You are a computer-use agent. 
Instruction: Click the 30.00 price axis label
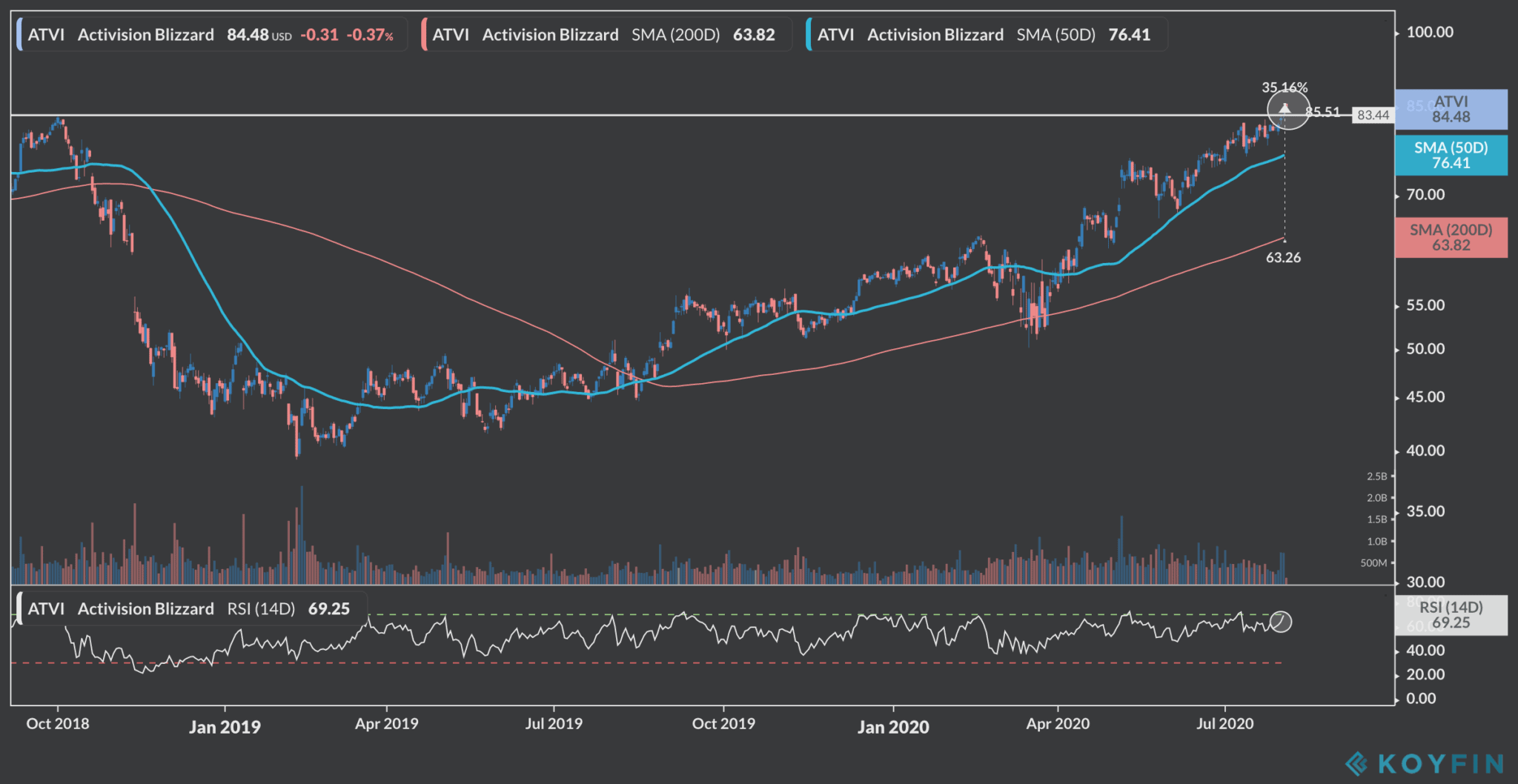tap(1425, 582)
